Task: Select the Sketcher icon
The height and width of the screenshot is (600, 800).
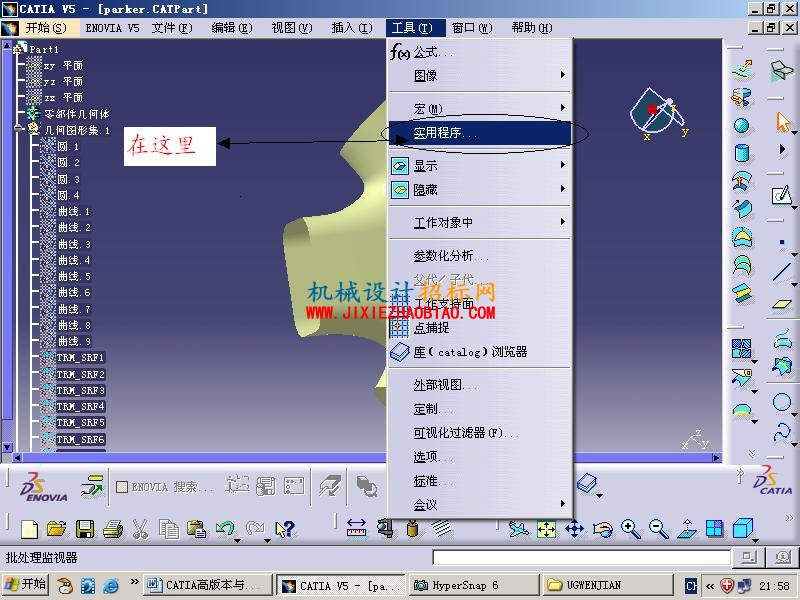Action: 782,195
